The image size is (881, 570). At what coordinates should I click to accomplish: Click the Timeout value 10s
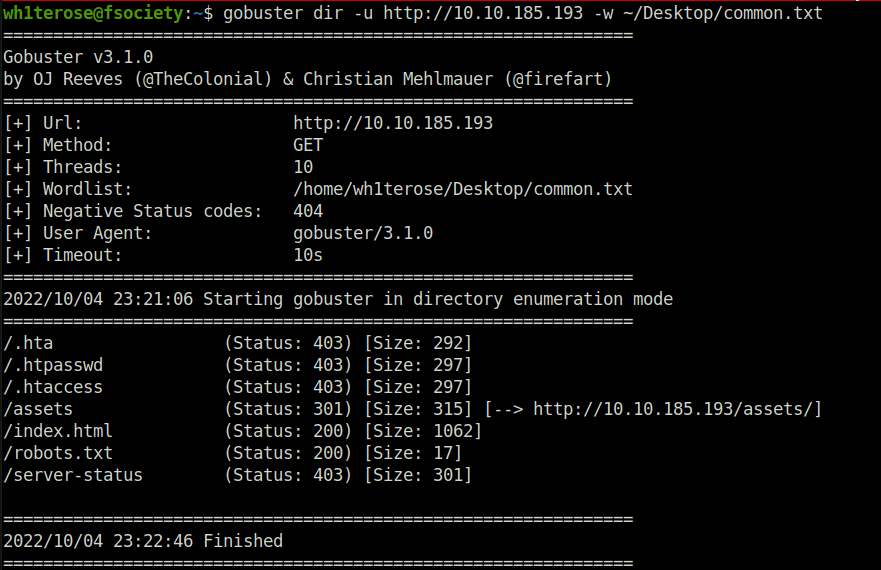coord(308,255)
